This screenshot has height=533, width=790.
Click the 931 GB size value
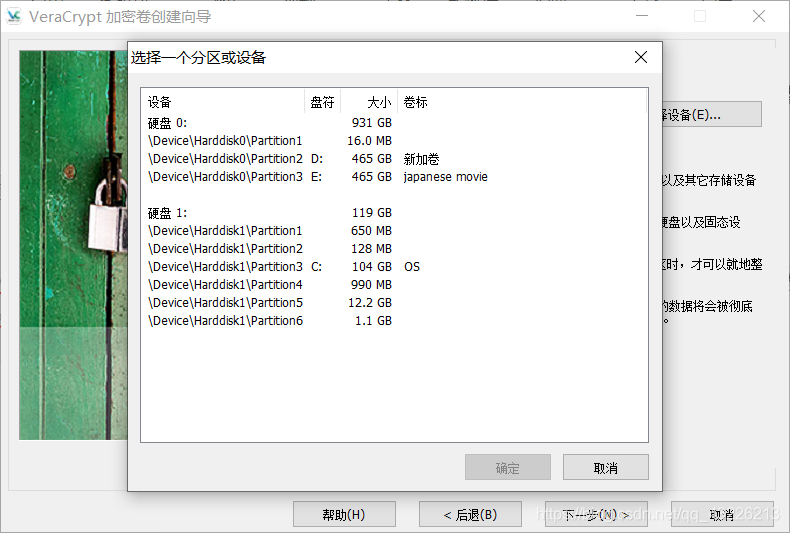[x=372, y=123]
